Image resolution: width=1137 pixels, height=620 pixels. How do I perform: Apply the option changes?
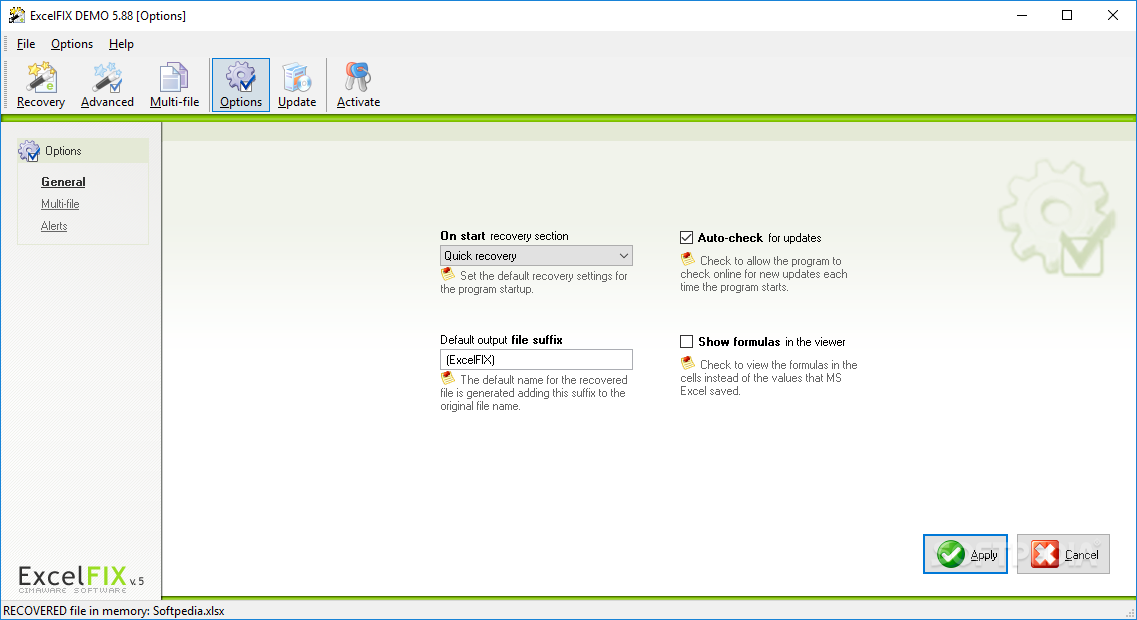[x=965, y=554]
